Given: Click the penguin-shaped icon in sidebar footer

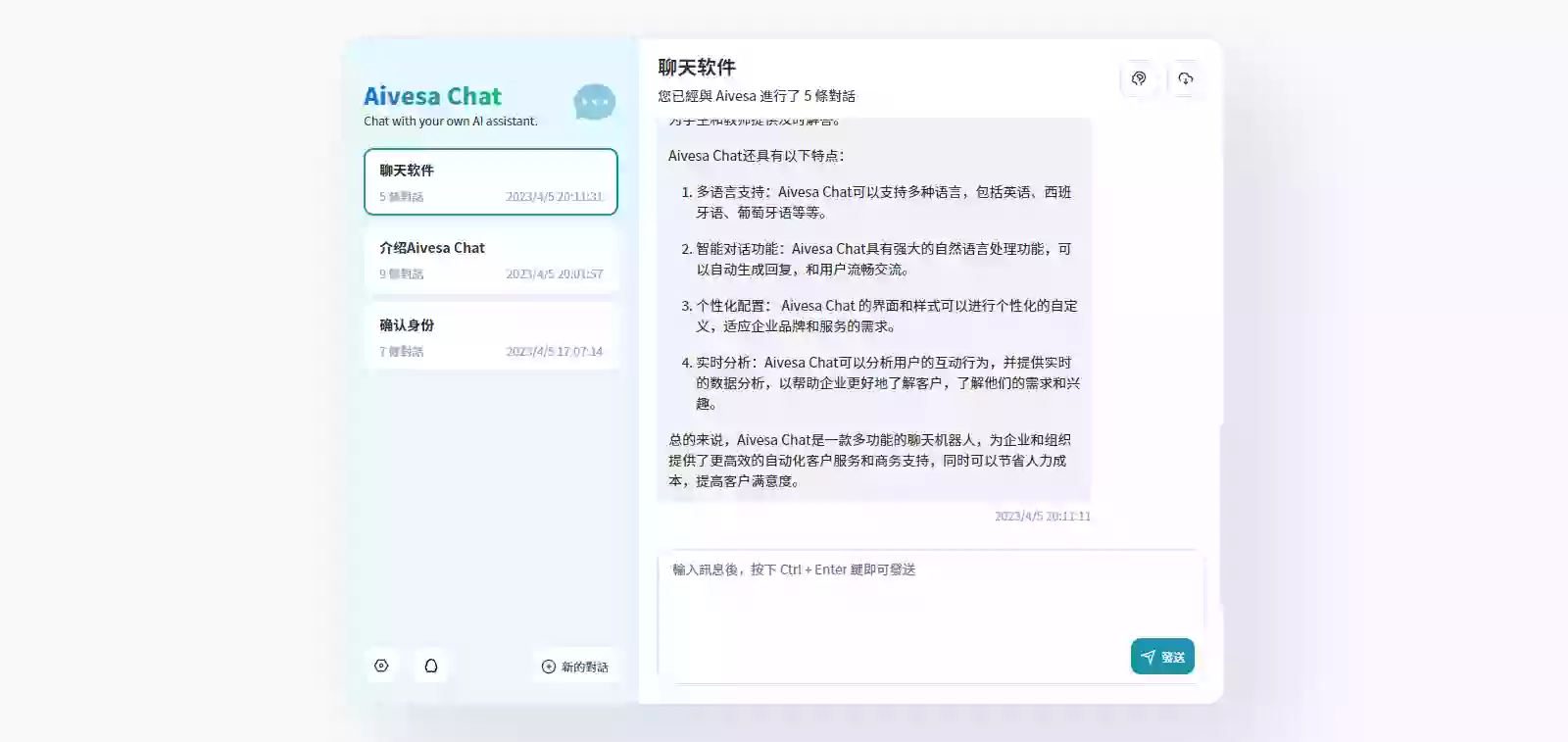Looking at the screenshot, I should [x=431, y=666].
